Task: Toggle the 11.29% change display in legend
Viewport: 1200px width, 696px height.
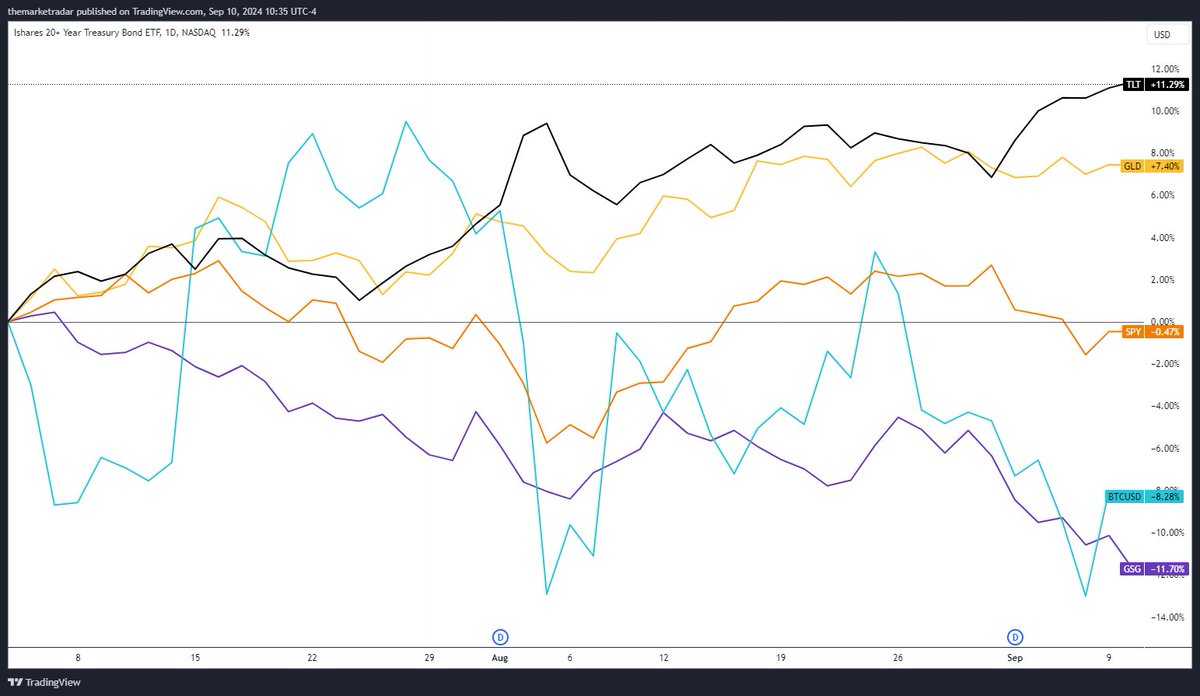Action: click(236, 32)
